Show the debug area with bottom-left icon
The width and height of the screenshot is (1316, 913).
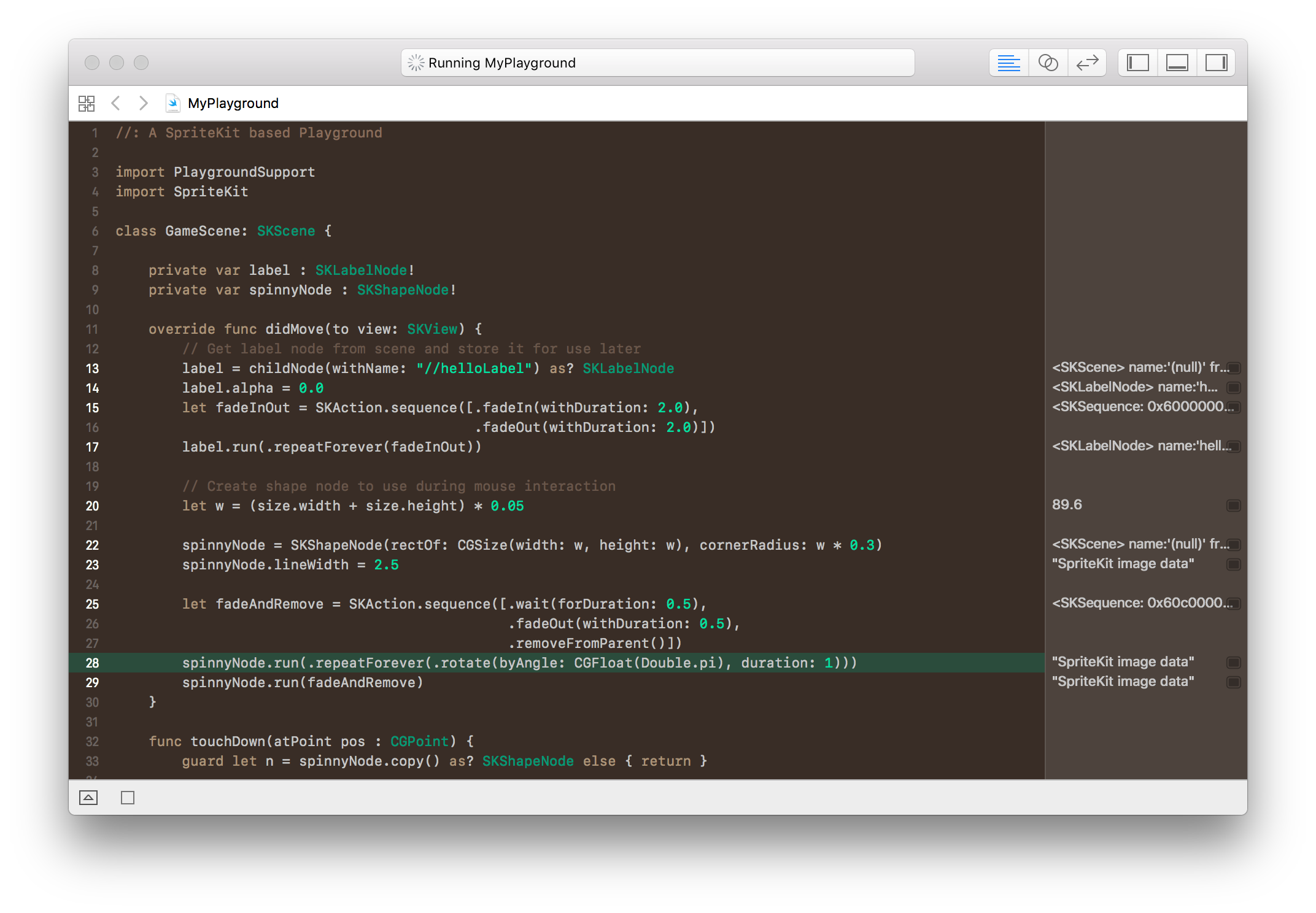tap(88, 798)
